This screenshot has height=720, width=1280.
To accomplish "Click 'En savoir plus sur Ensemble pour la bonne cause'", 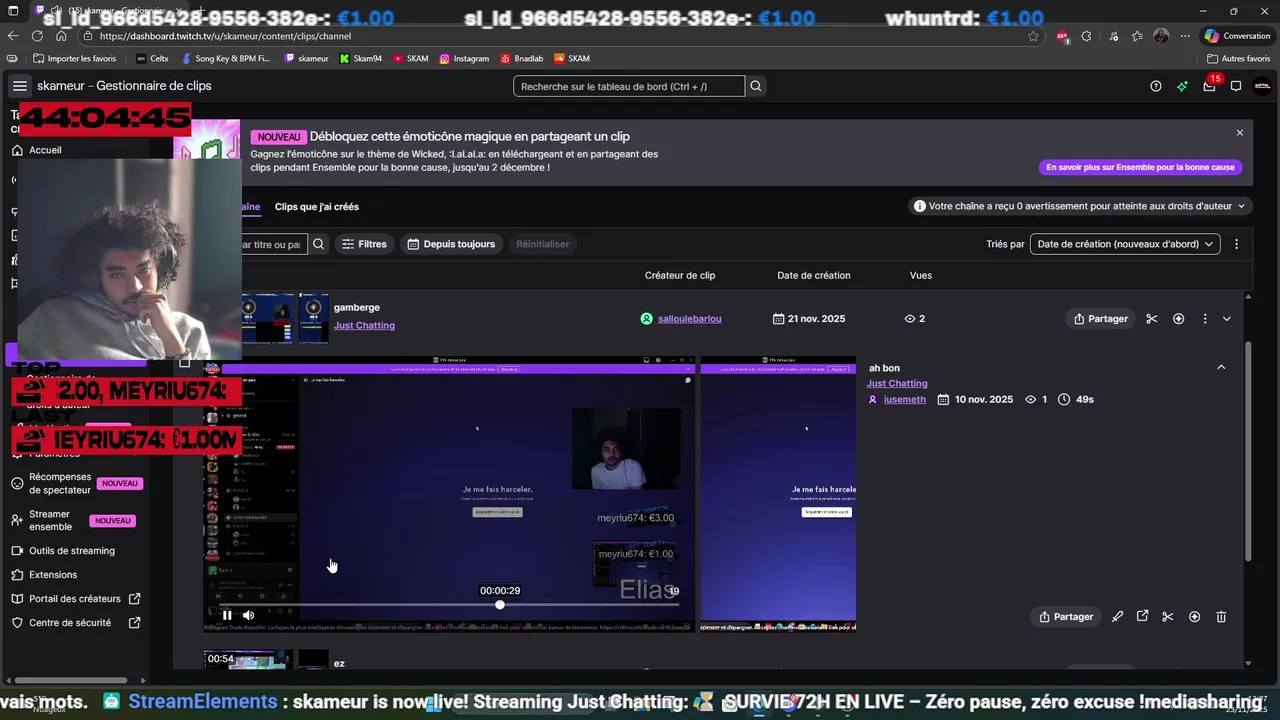I will coord(1140,167).
